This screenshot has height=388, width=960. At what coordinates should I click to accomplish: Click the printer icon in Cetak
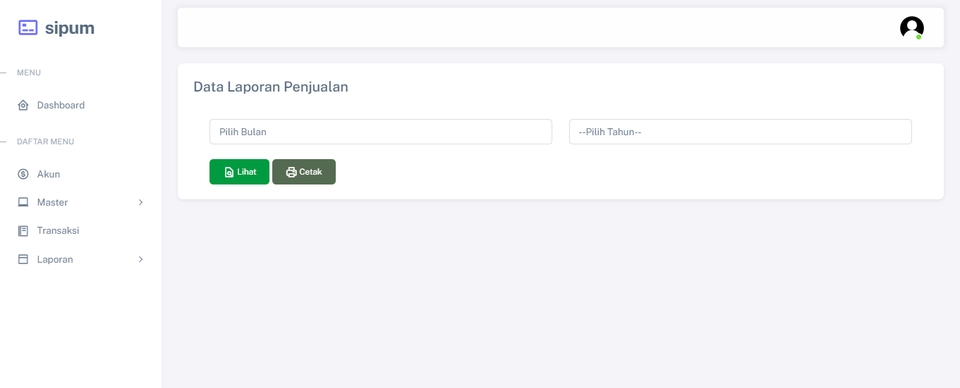click(x=291, y=172)
